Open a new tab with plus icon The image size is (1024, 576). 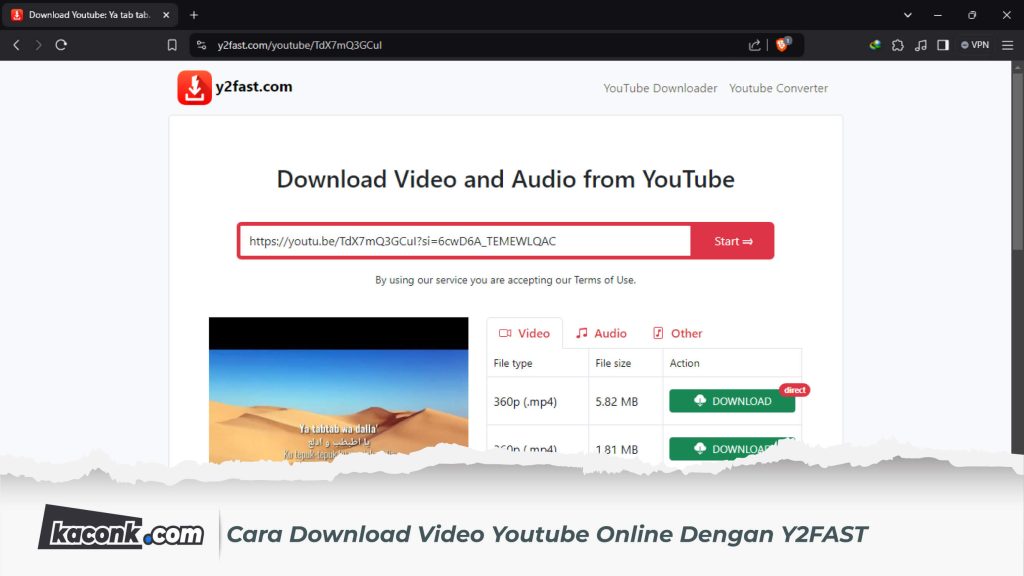point(194,14)
